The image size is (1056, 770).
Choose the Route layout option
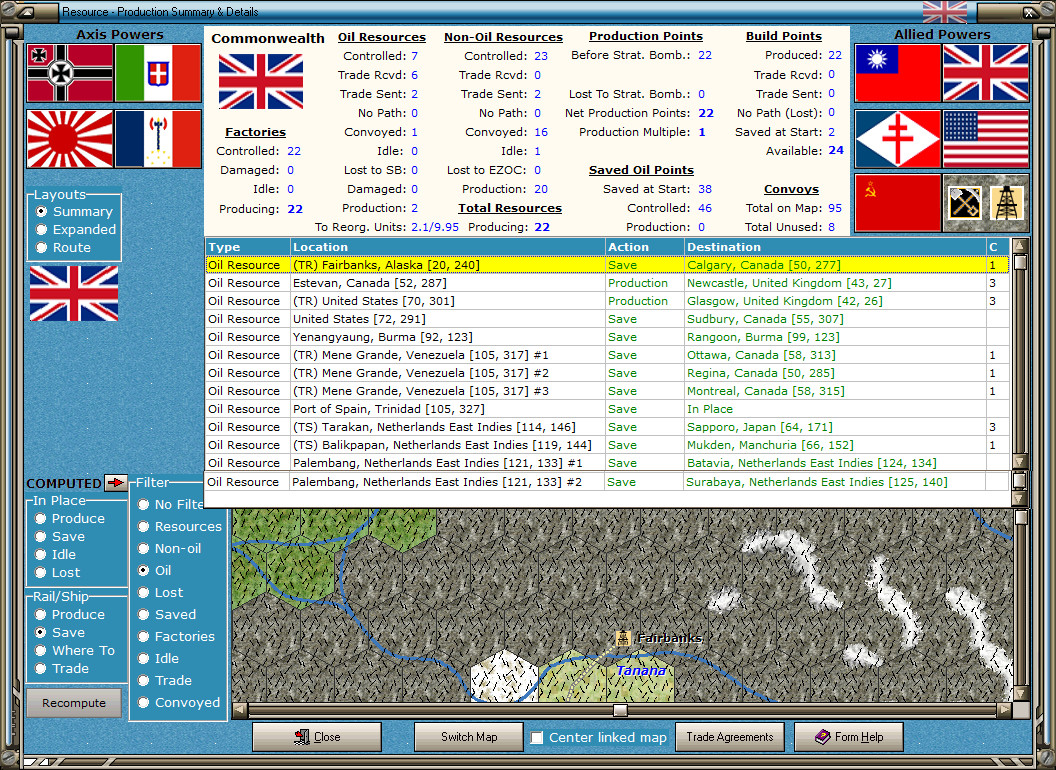click(x=42, y=247)
